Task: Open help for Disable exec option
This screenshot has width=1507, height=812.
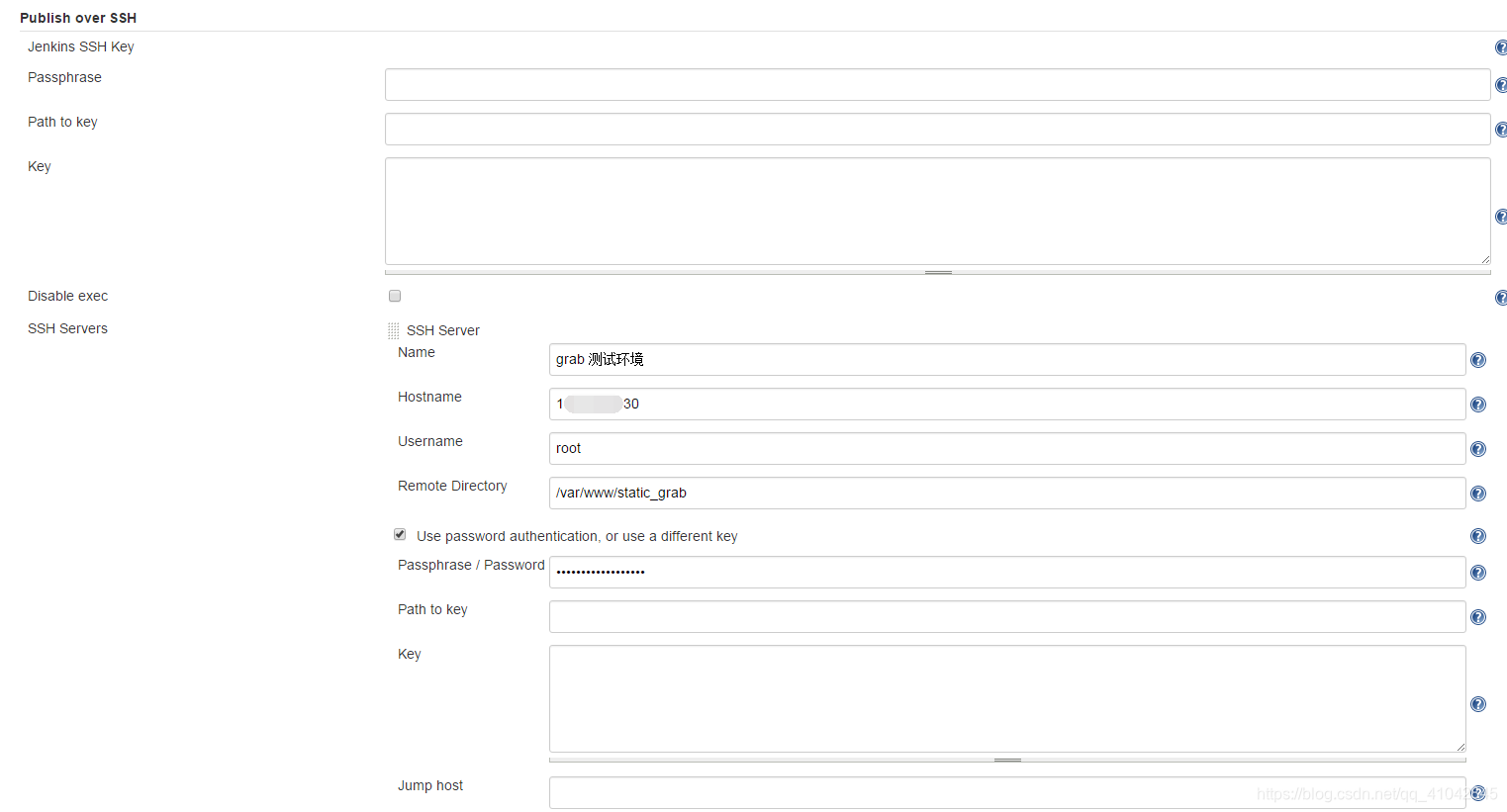Action: [1501, 298]
